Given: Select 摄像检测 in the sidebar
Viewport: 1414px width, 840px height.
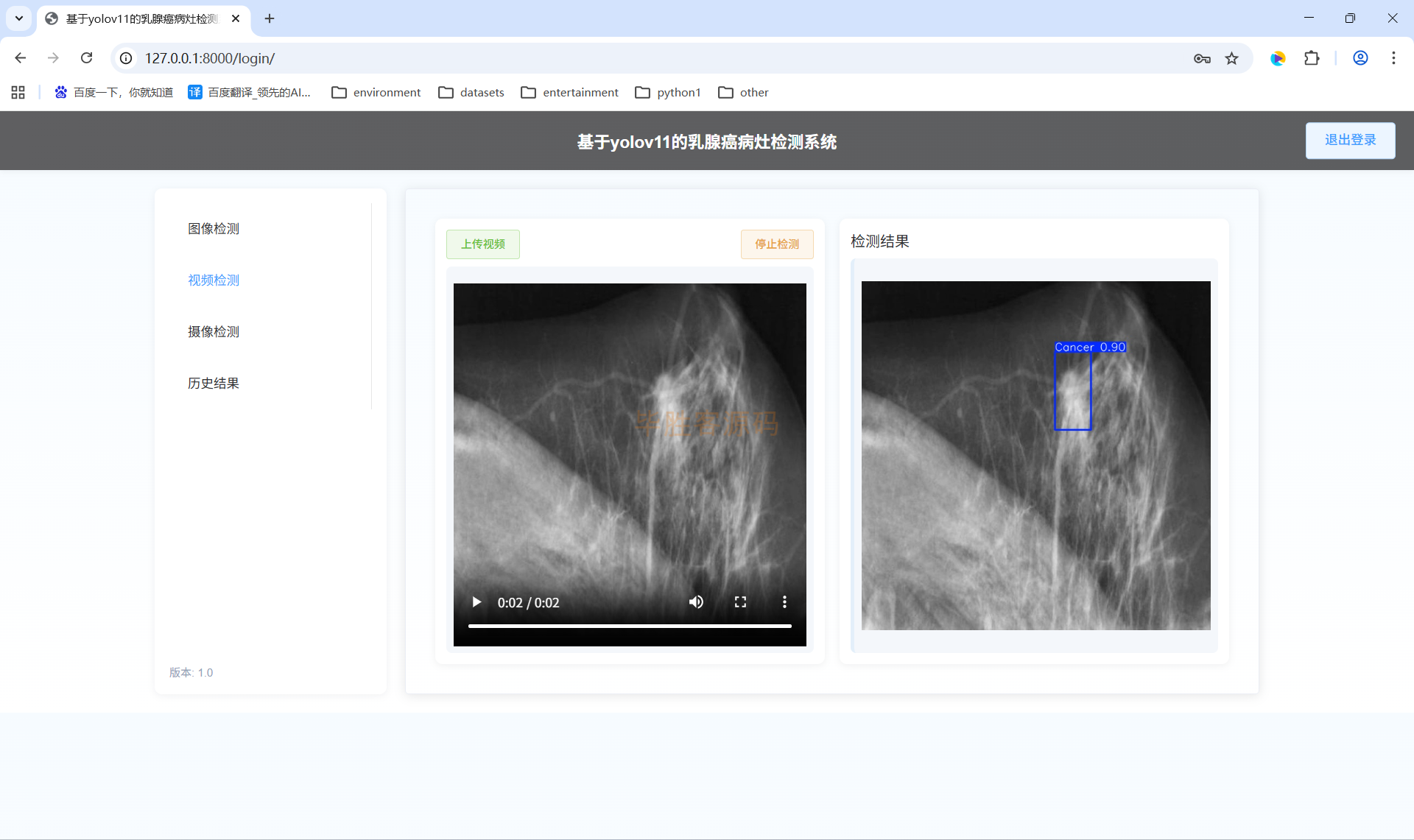Looking at the screenshot, I should pyautogui.click(x=214, y=331).
